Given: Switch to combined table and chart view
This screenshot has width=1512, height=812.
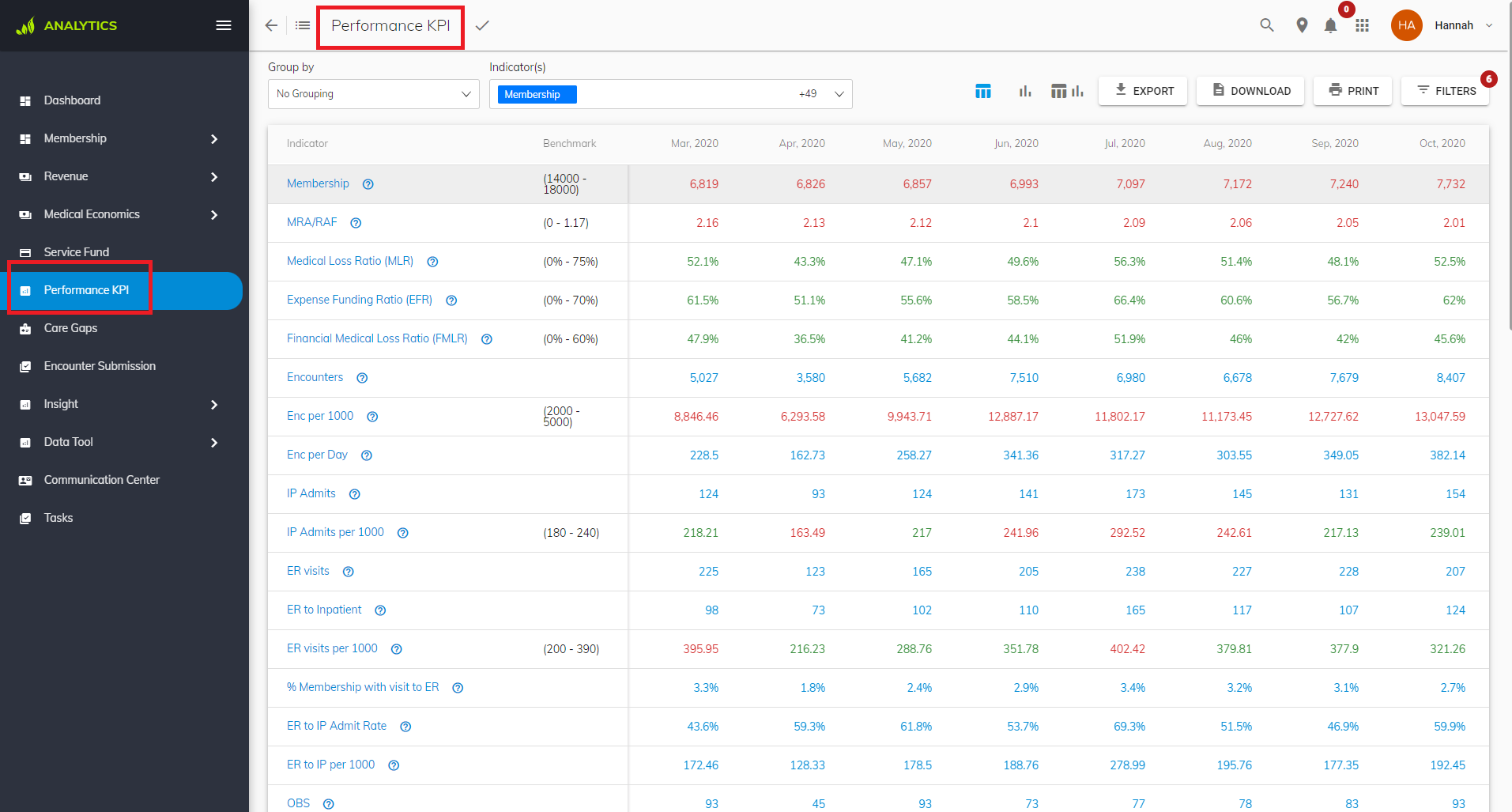Looking at the screenshot, I should coord(1067,91).
